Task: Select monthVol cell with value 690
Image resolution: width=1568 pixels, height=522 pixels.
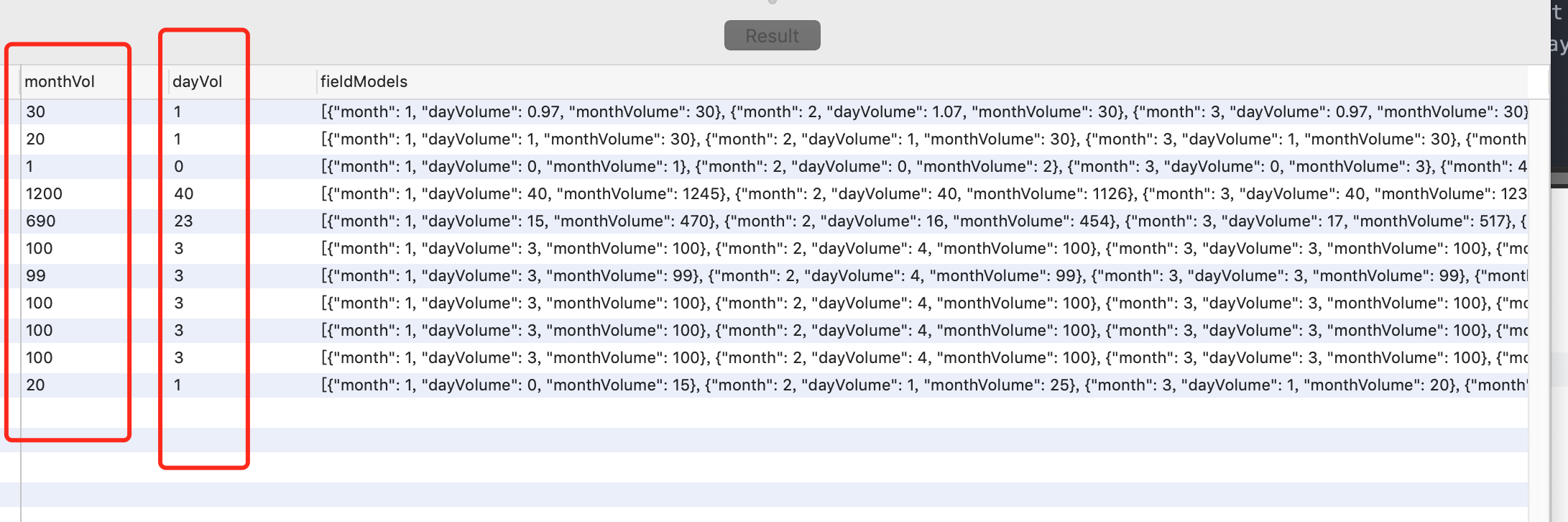Action: click(93, 221)
